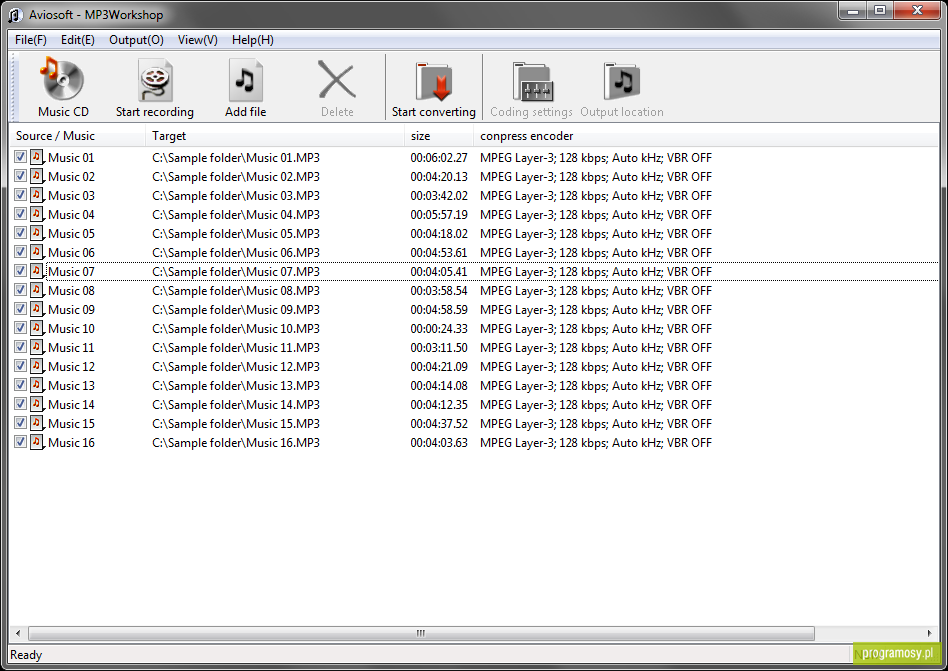Click the encoder text of Music 14 row
The height and width of the screenshot is (671, 948).
point(596,405)
